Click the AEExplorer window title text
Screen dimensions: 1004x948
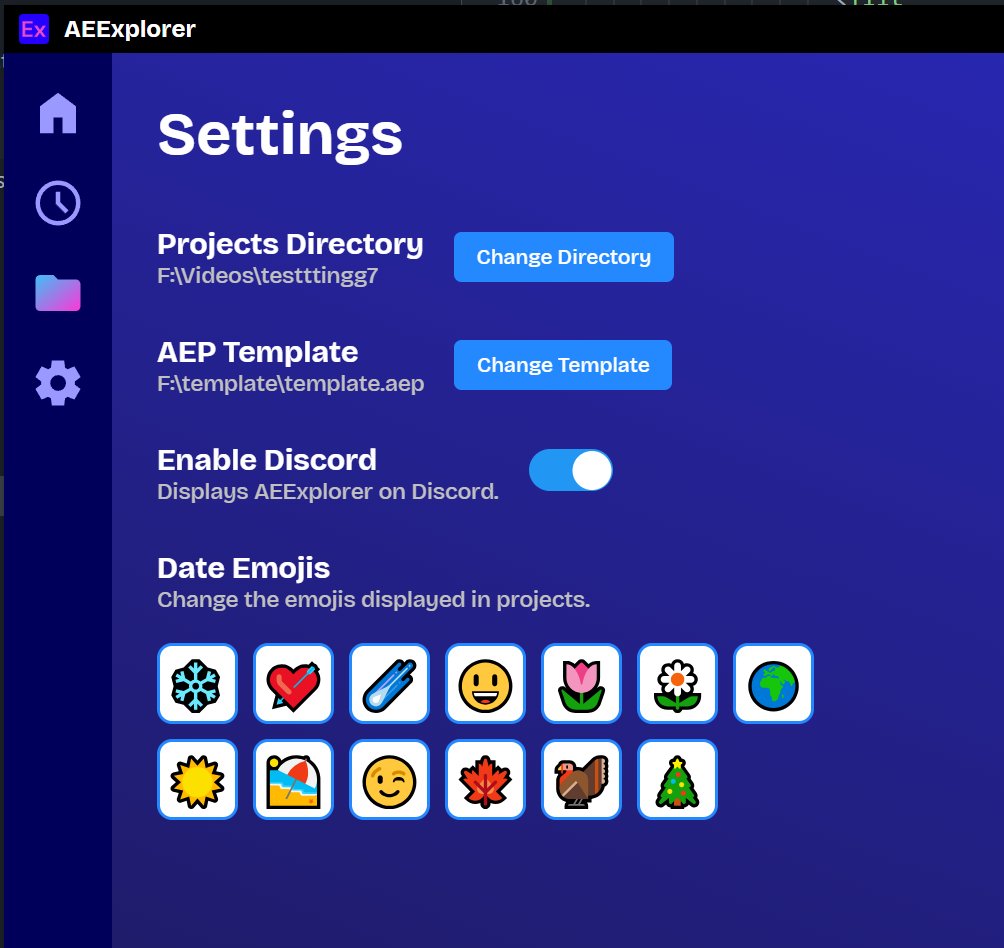(130, 29)
